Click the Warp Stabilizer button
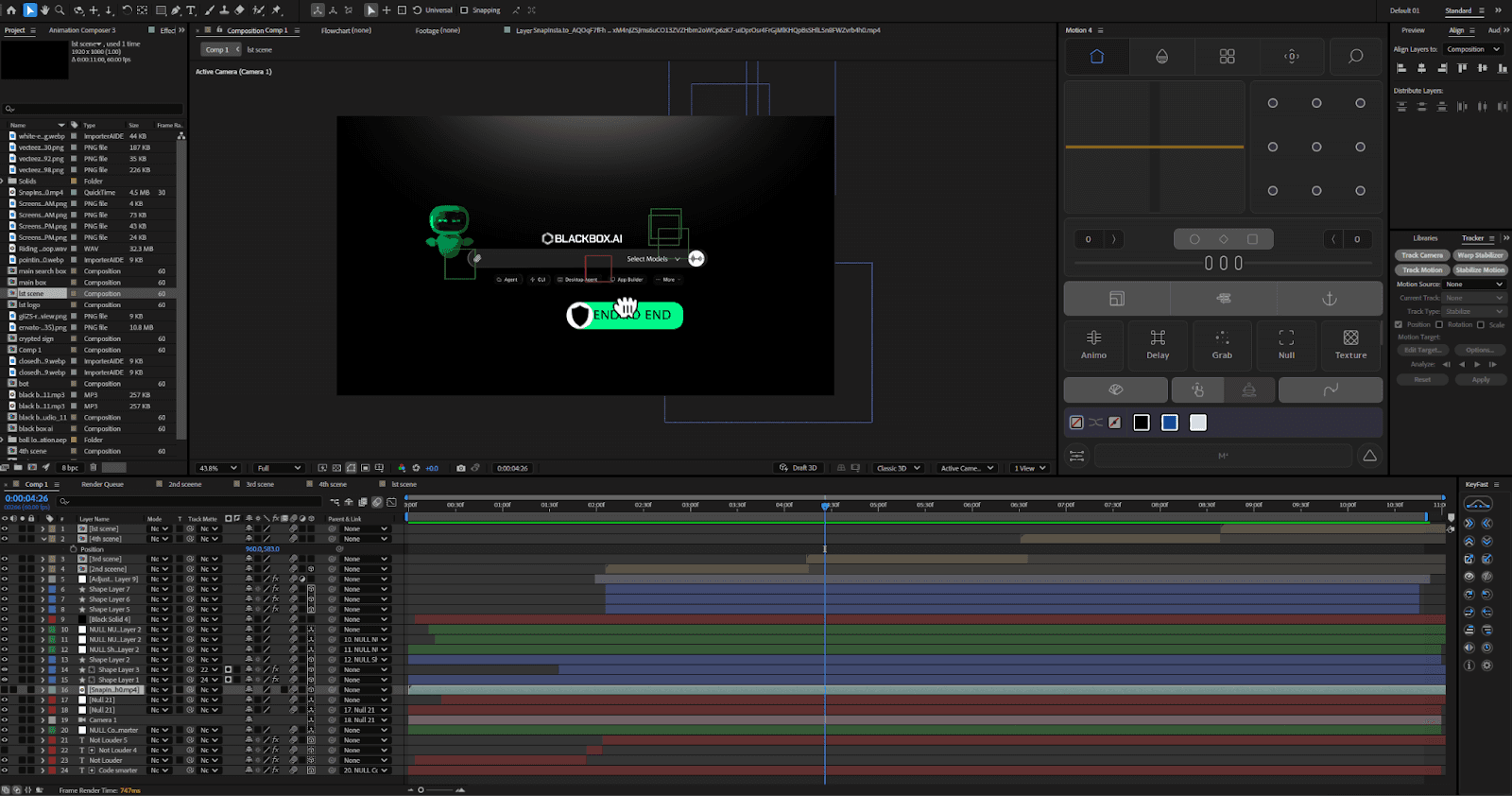This screenshot has height=796, width=1512. point(1480,255)
